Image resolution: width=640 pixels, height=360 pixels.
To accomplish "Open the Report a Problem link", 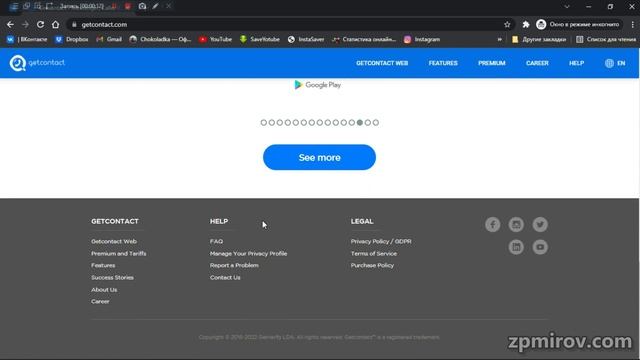I will [234, 265].
